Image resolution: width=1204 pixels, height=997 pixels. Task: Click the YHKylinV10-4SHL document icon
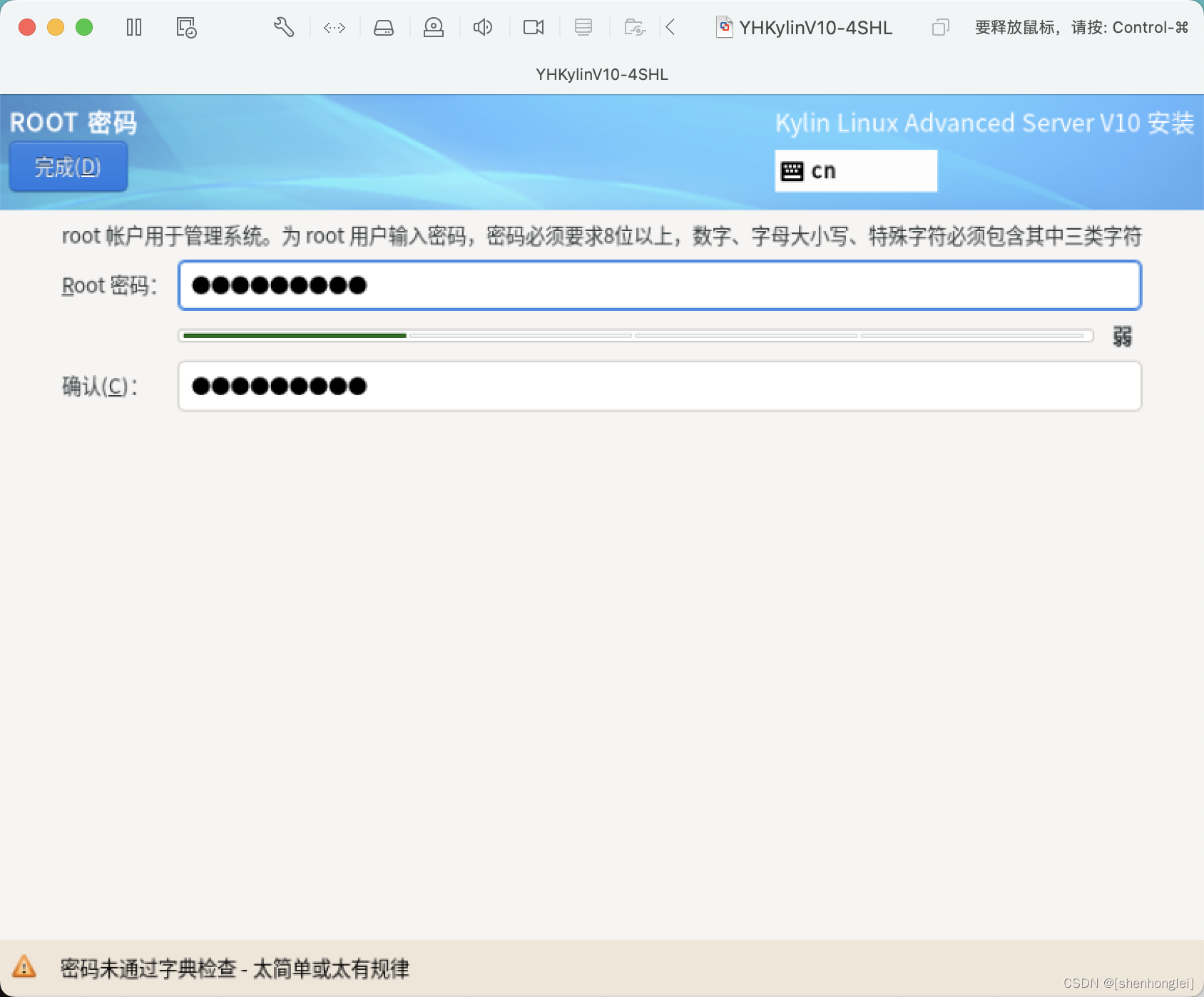724,28
